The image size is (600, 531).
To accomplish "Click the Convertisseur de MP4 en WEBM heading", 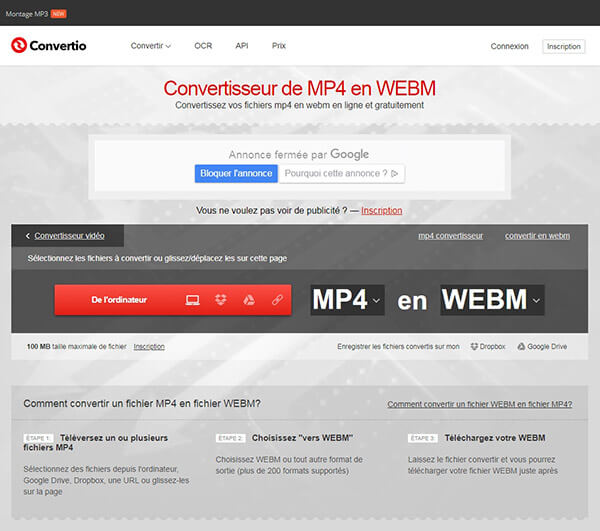I will coord(300,88).
